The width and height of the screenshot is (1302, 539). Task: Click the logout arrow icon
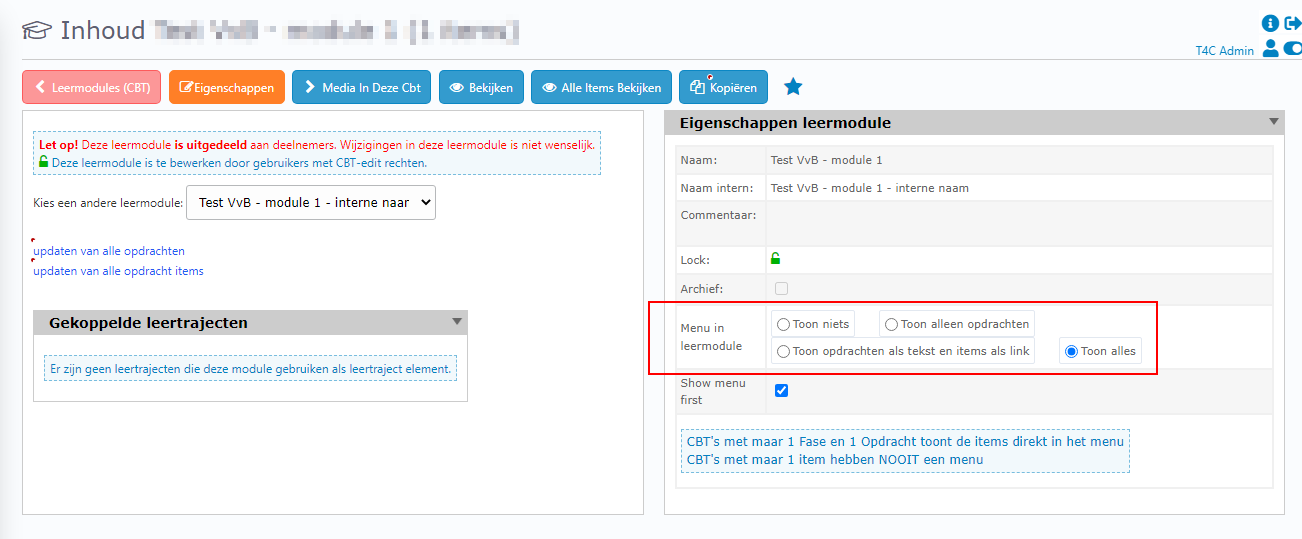pos(1292,23)
